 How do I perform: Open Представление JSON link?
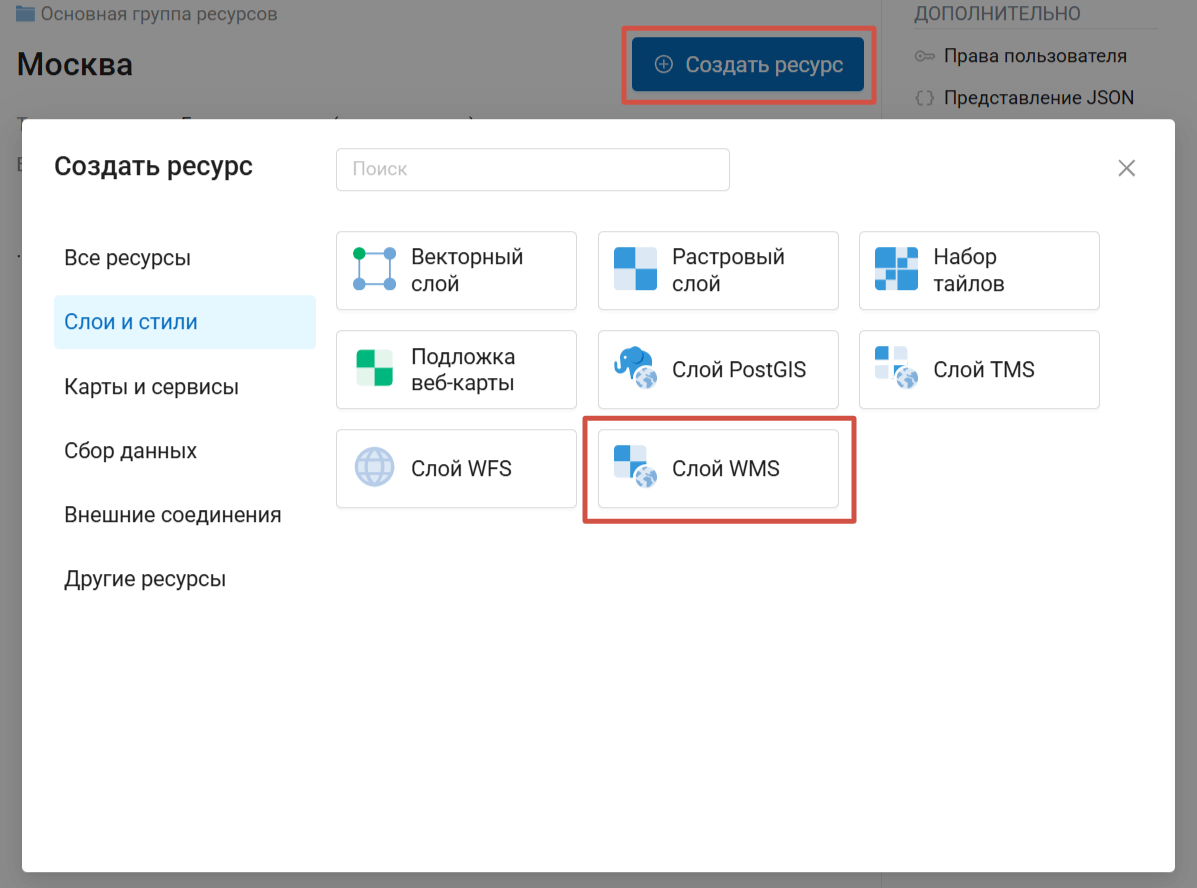(x=1038, y=98)
